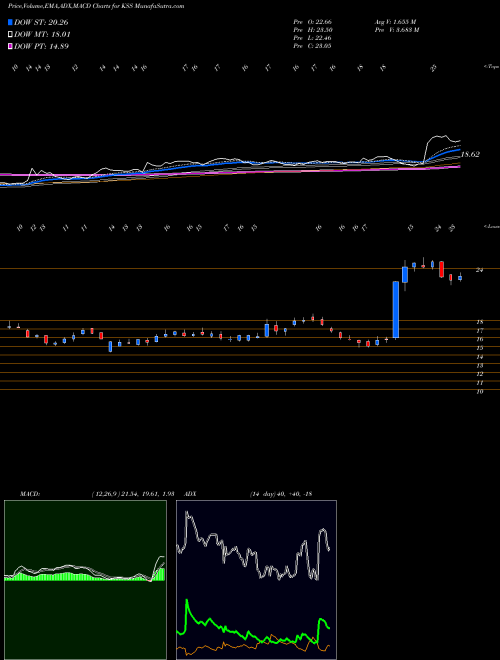Screen dimensions: 500x660
Task: Click the 'Pre O: 22.66' value
Action: point(313,21)
